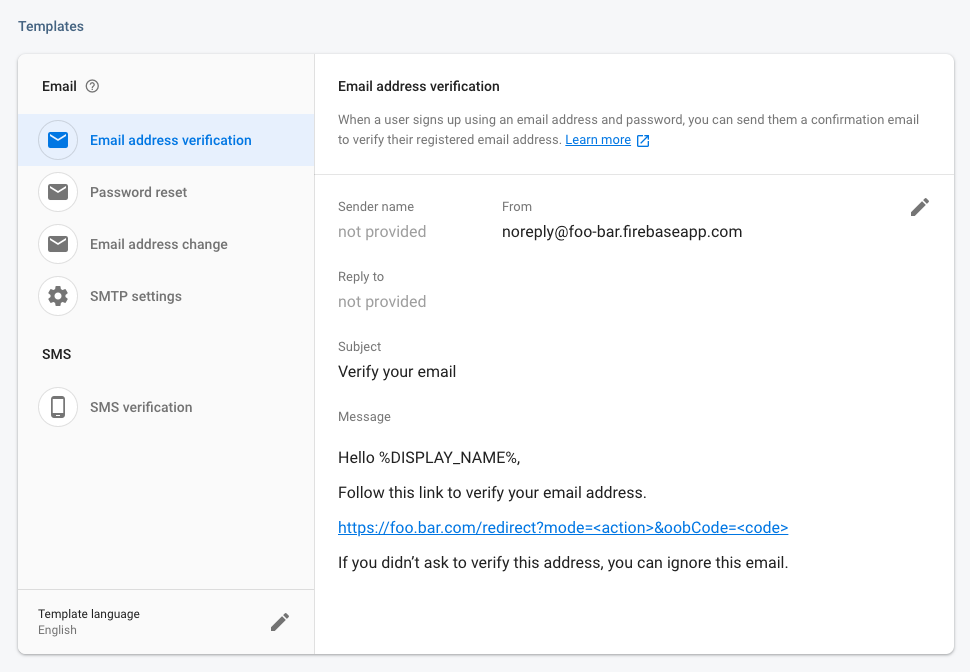The width and height of the screenshot is (970, 672).
Task: Click the pencil icon beside Template language
Action: click(x=280, y=622)
